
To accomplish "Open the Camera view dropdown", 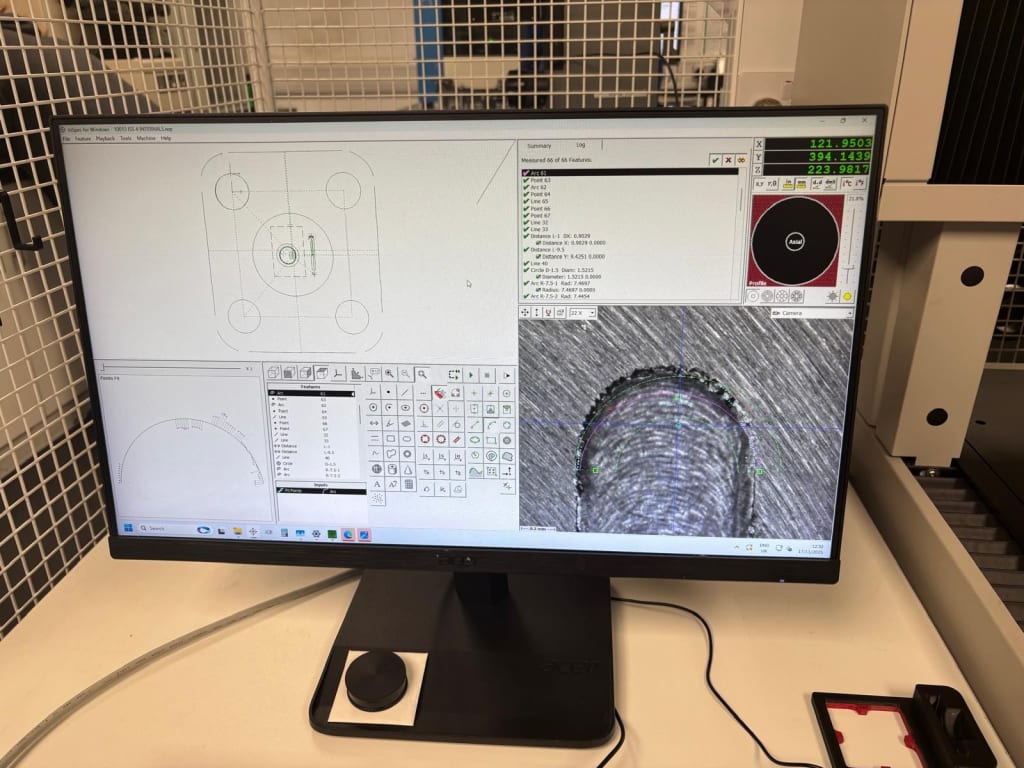I will (x=810, y=313).
